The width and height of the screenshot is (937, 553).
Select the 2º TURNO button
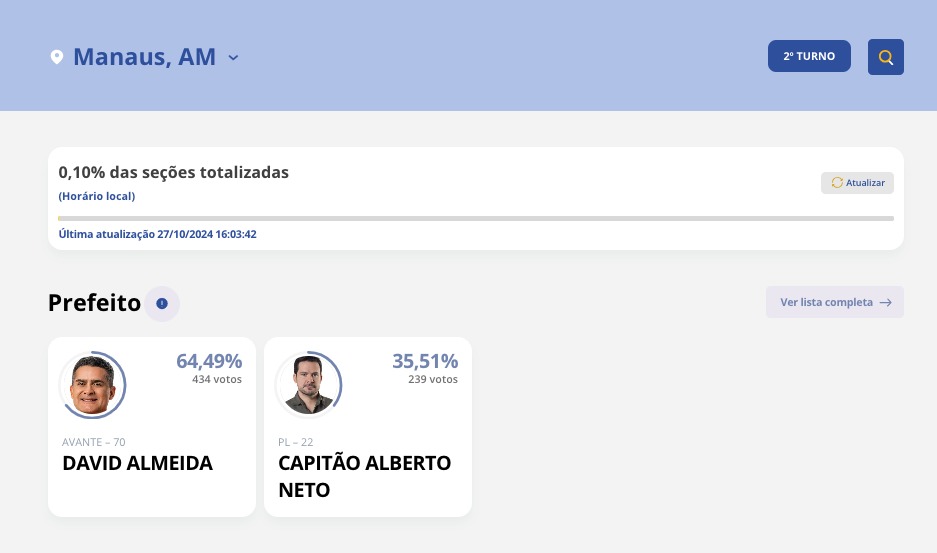(x=809, y=57)
